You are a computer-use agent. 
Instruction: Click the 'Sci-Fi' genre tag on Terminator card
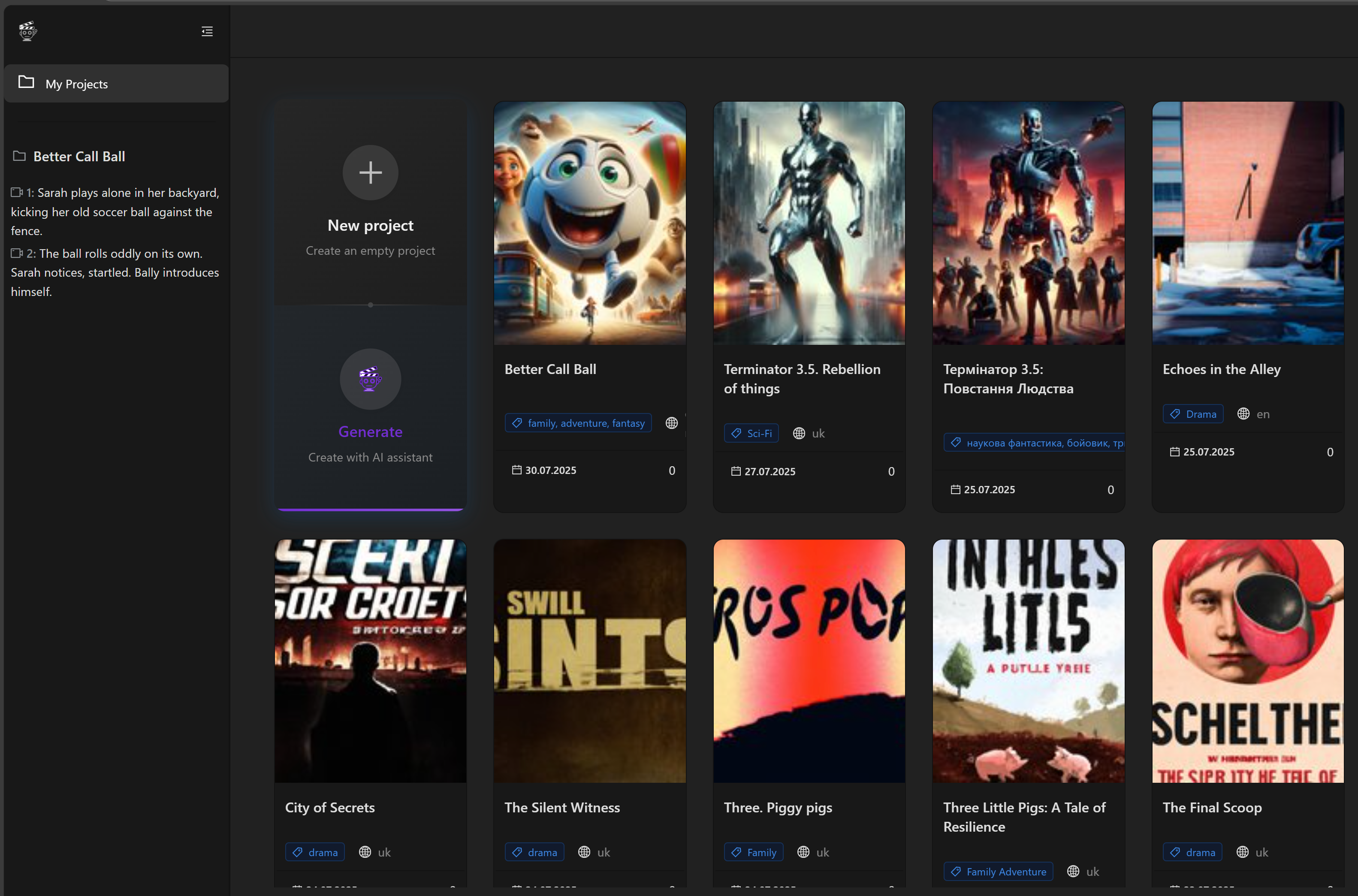751,433
